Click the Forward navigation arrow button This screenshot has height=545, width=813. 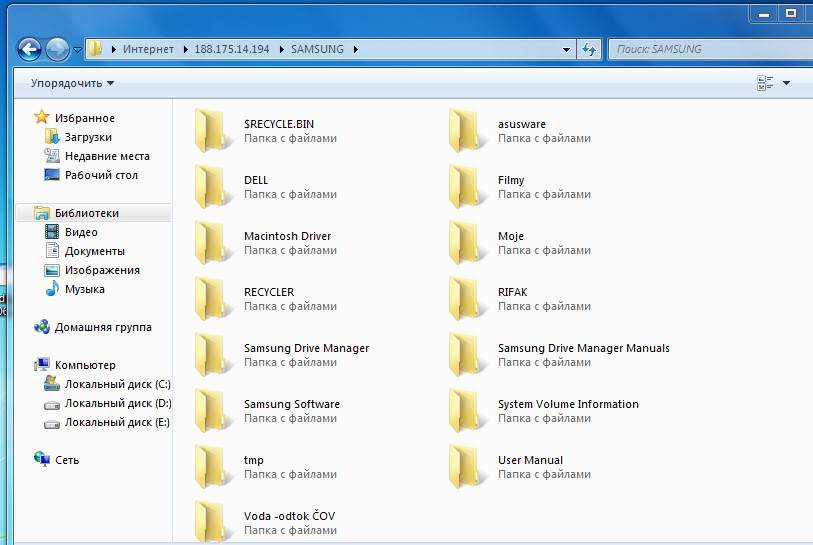57,48
